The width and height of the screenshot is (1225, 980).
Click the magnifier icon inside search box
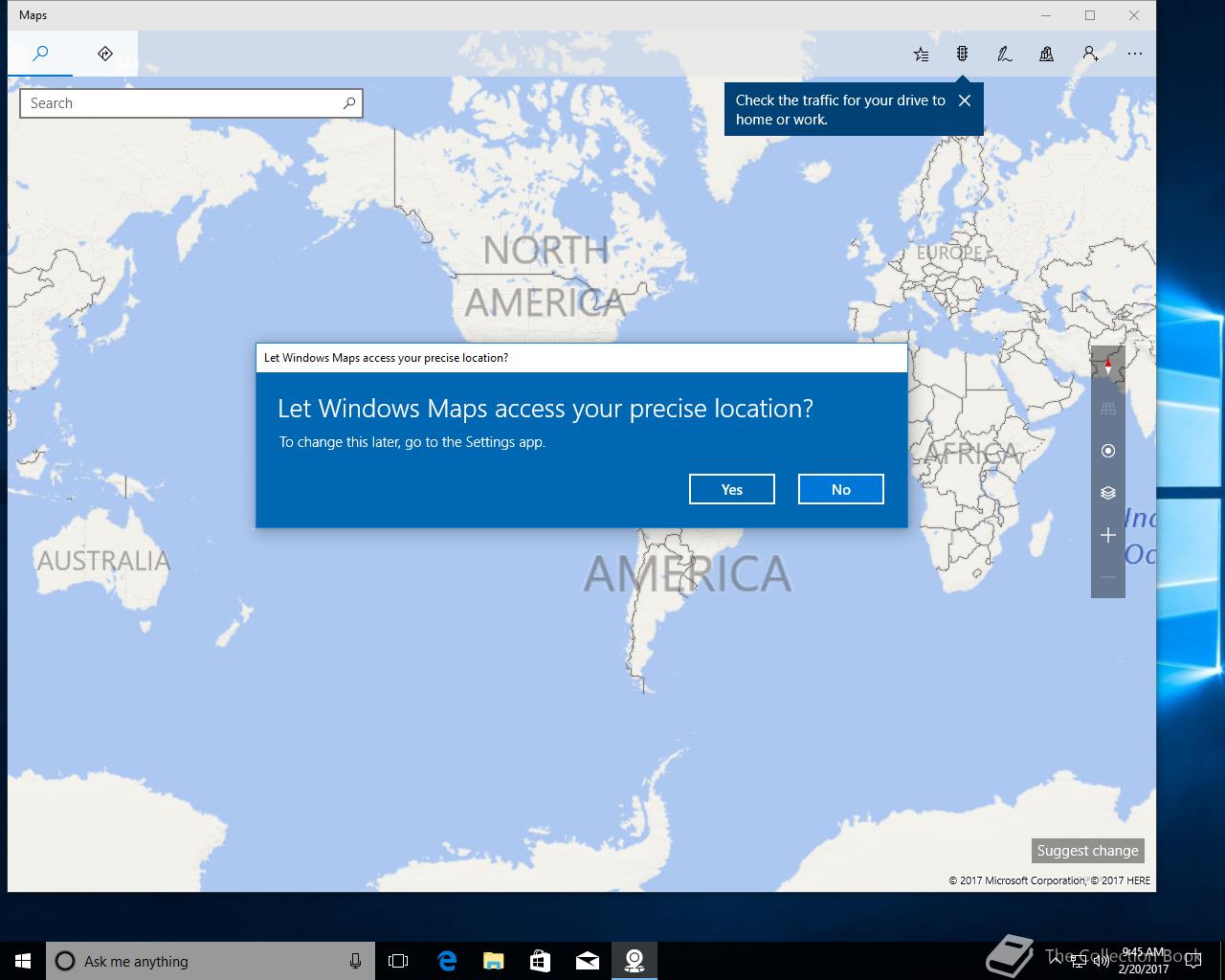pos(349,103)
